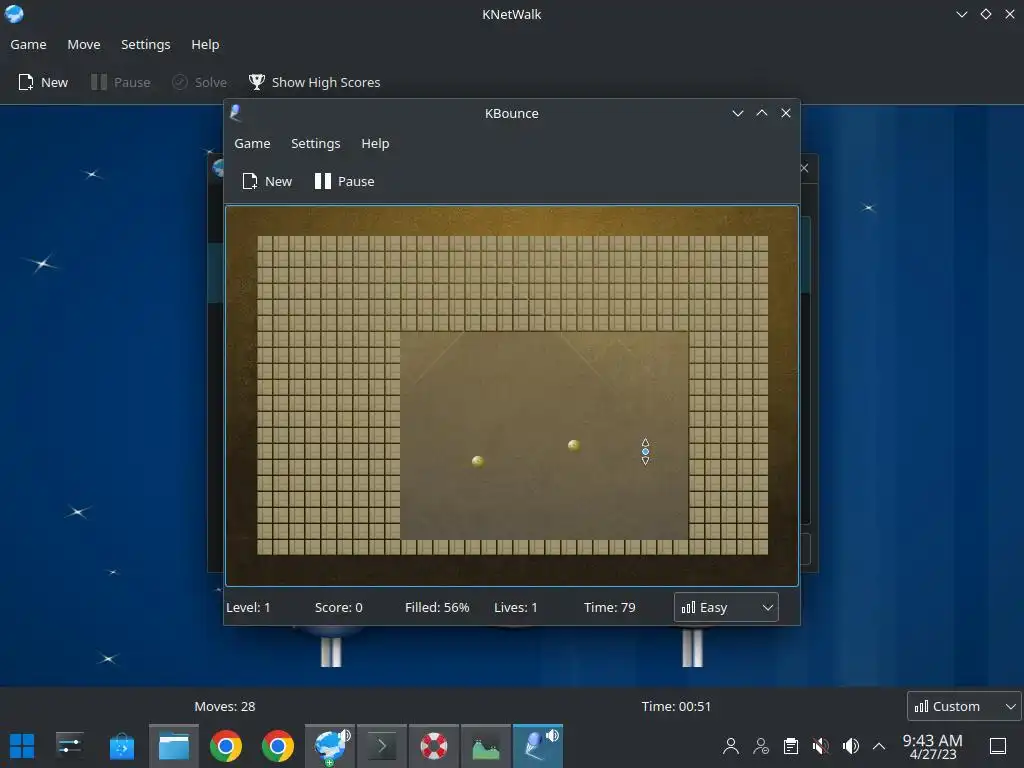Viewport: 1024px width, 768px height.
Task: Click the user-with-gear icon in the system tray
Action: point(761,746)
